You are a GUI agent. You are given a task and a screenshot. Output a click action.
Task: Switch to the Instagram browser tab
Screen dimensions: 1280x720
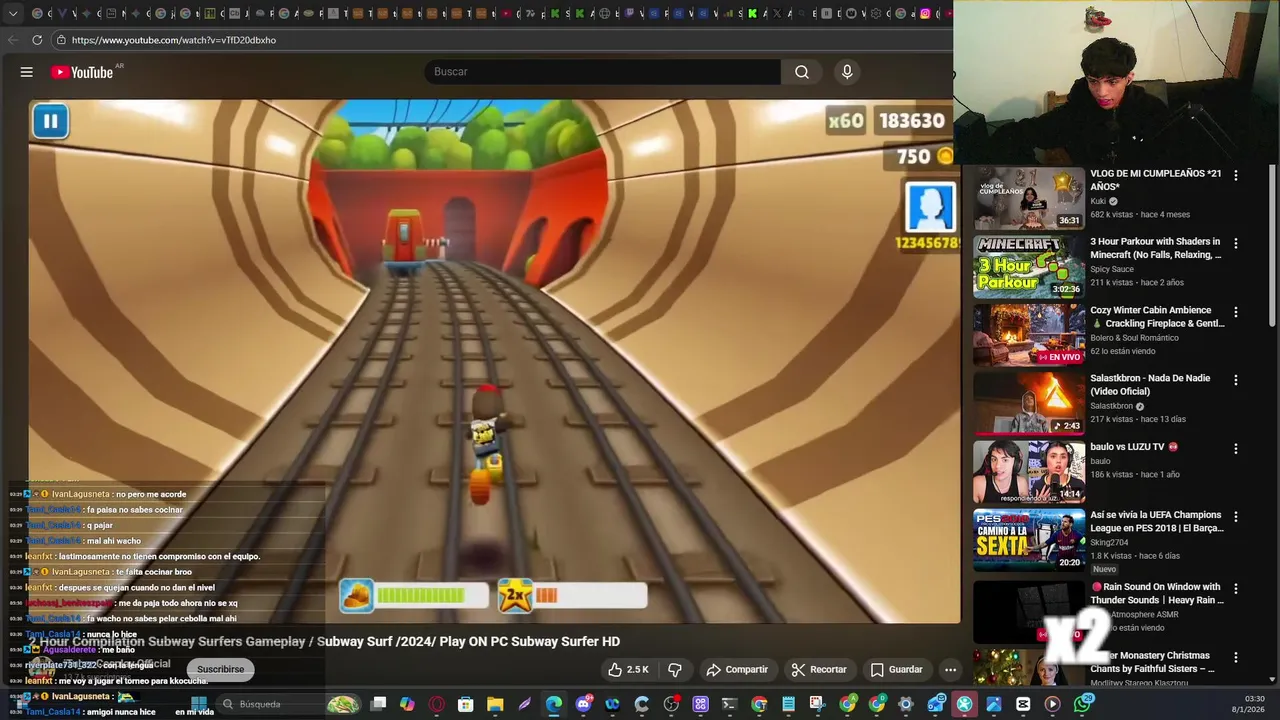925,14
